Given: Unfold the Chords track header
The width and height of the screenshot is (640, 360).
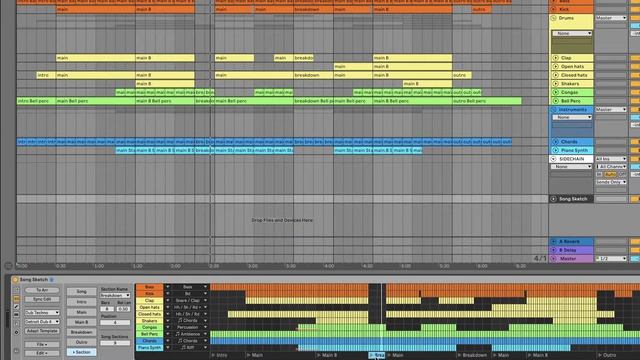Looking at the screenshot, I should (556, 142).
